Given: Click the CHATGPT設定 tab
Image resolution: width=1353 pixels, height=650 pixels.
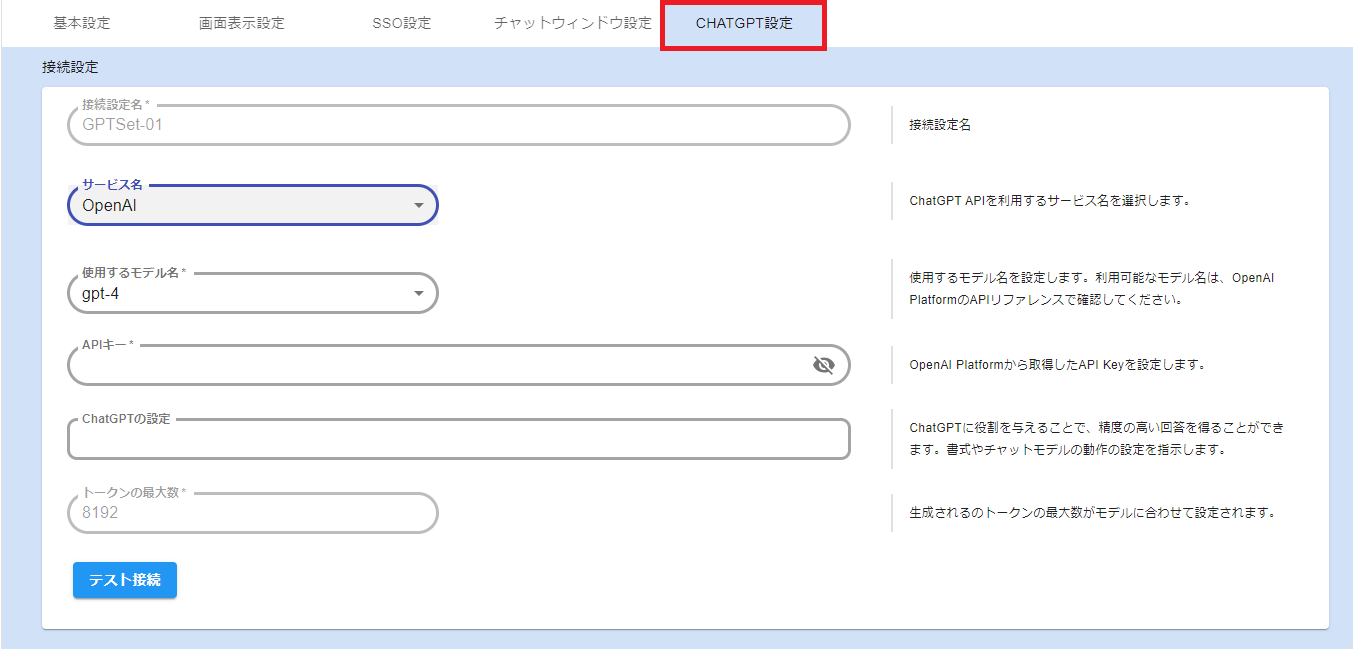Looking at the screenshot, I should tap(743, 23).
